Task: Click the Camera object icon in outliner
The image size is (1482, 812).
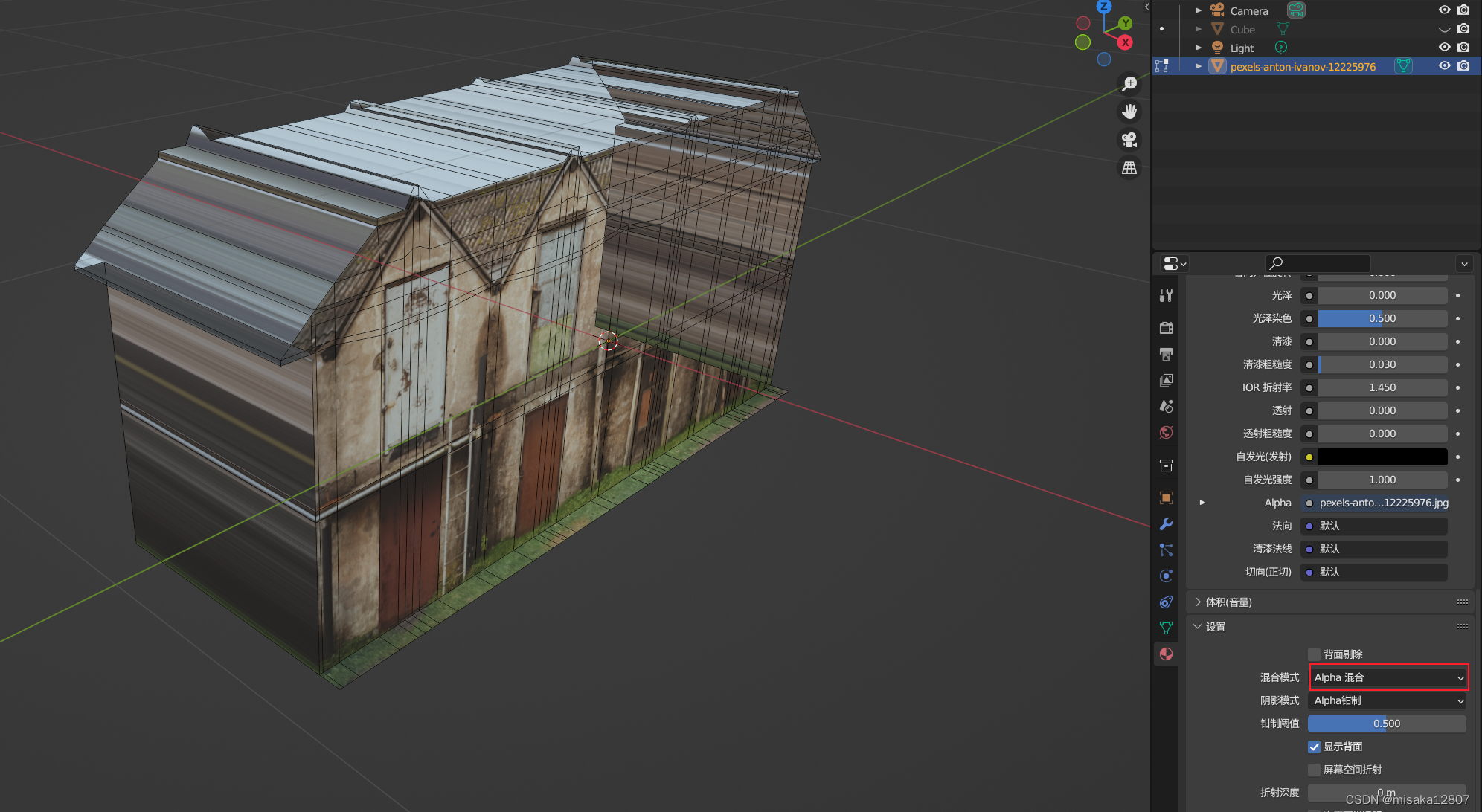Action: point(1217,10)
